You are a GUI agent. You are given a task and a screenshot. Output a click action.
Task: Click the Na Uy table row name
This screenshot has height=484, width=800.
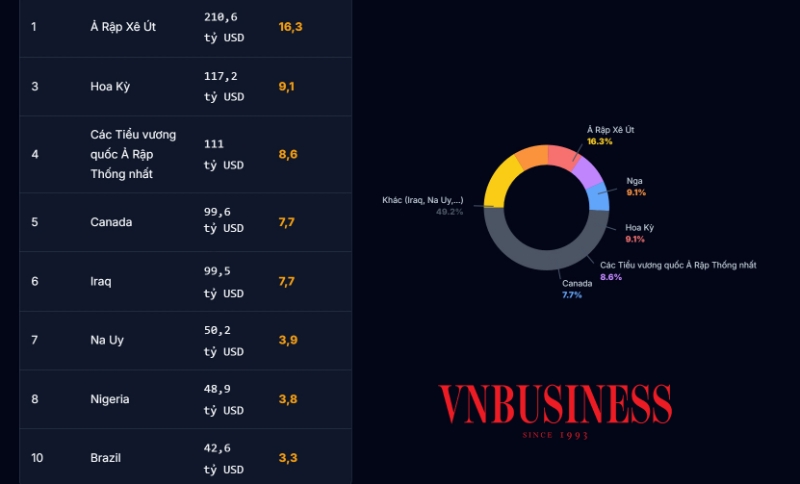pyautogui.click(x=106, y=340)
